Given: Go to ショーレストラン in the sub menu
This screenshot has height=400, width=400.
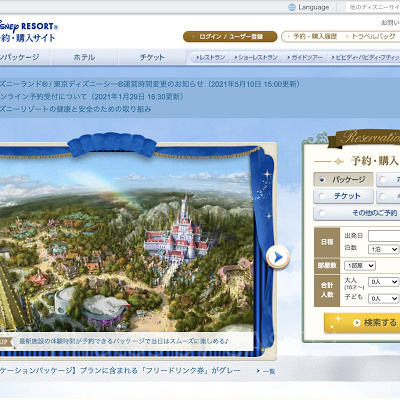Looking at the screenshot, I should pyautogui.click(x=256, y=58).
